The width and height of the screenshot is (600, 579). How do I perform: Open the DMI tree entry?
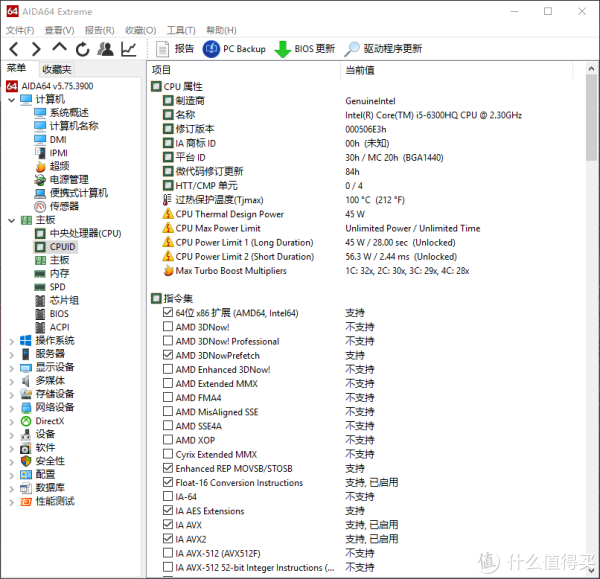pos(58,140)
